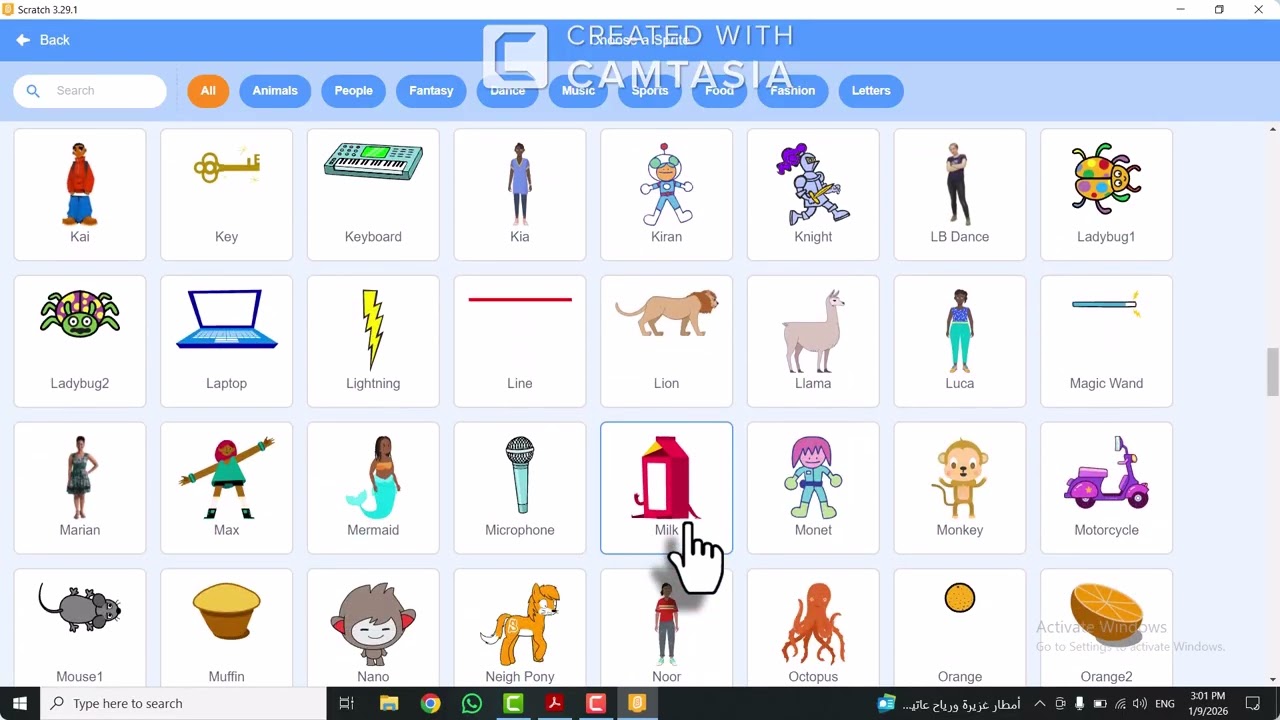1280x720 pixels.
Task: Pick the Lightning sprite
Action: point(373,341)
